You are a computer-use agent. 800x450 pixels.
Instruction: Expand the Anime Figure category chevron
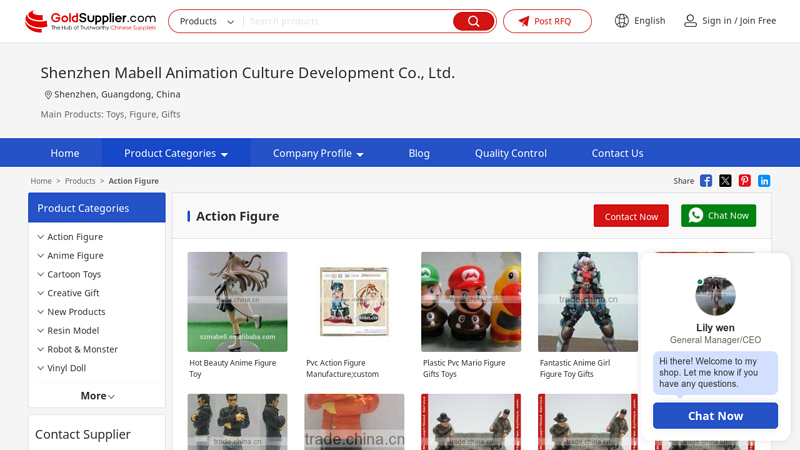[x=41, y=256]
